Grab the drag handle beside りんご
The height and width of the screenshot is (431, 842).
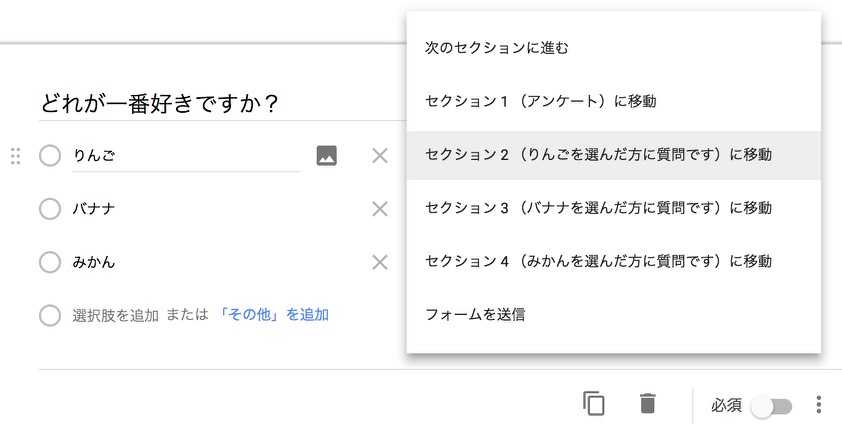(16, 156)
